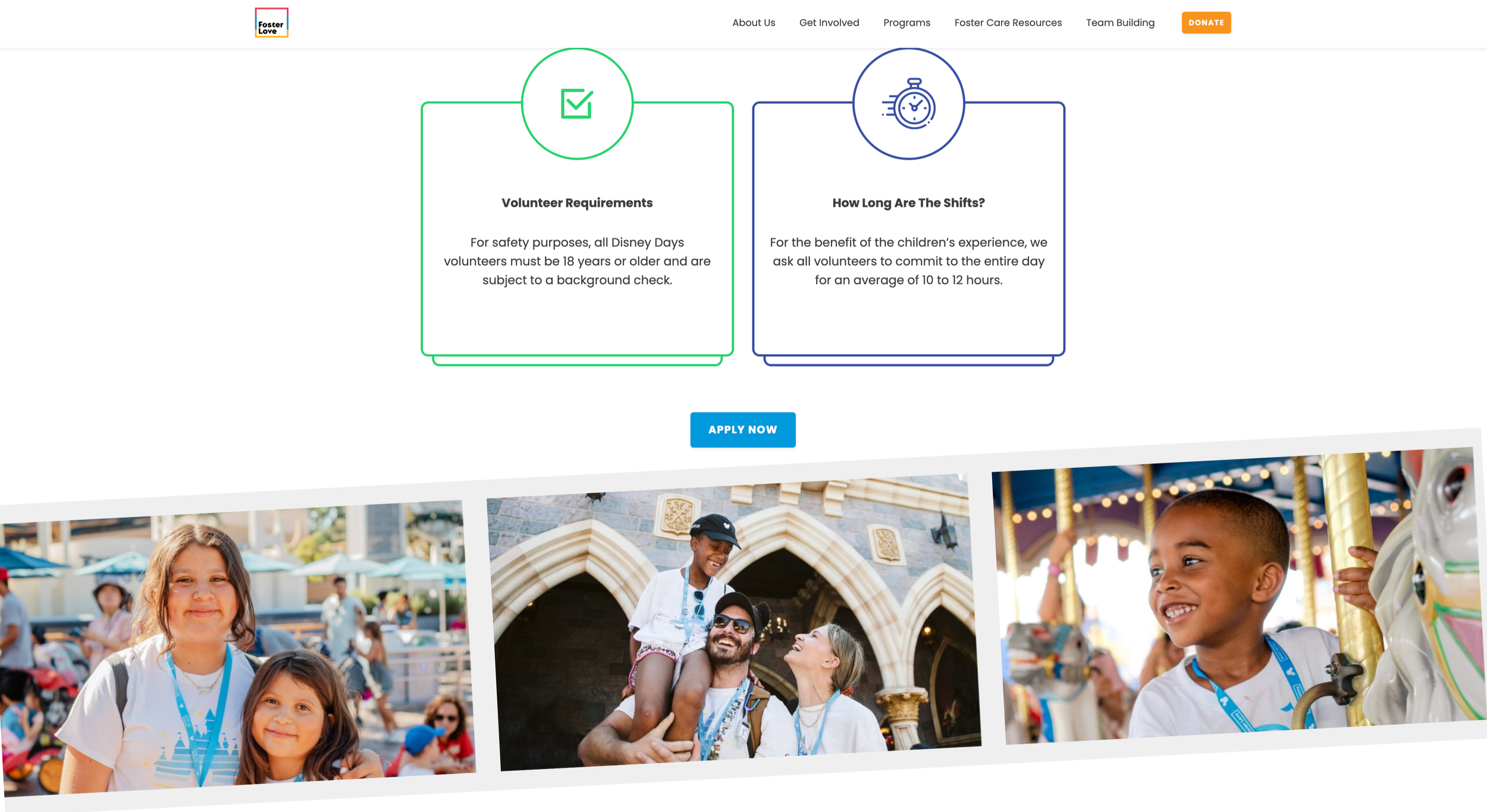Click the Foster Love logo
This screenshot has height=812, width=1487.
[271, 23]
